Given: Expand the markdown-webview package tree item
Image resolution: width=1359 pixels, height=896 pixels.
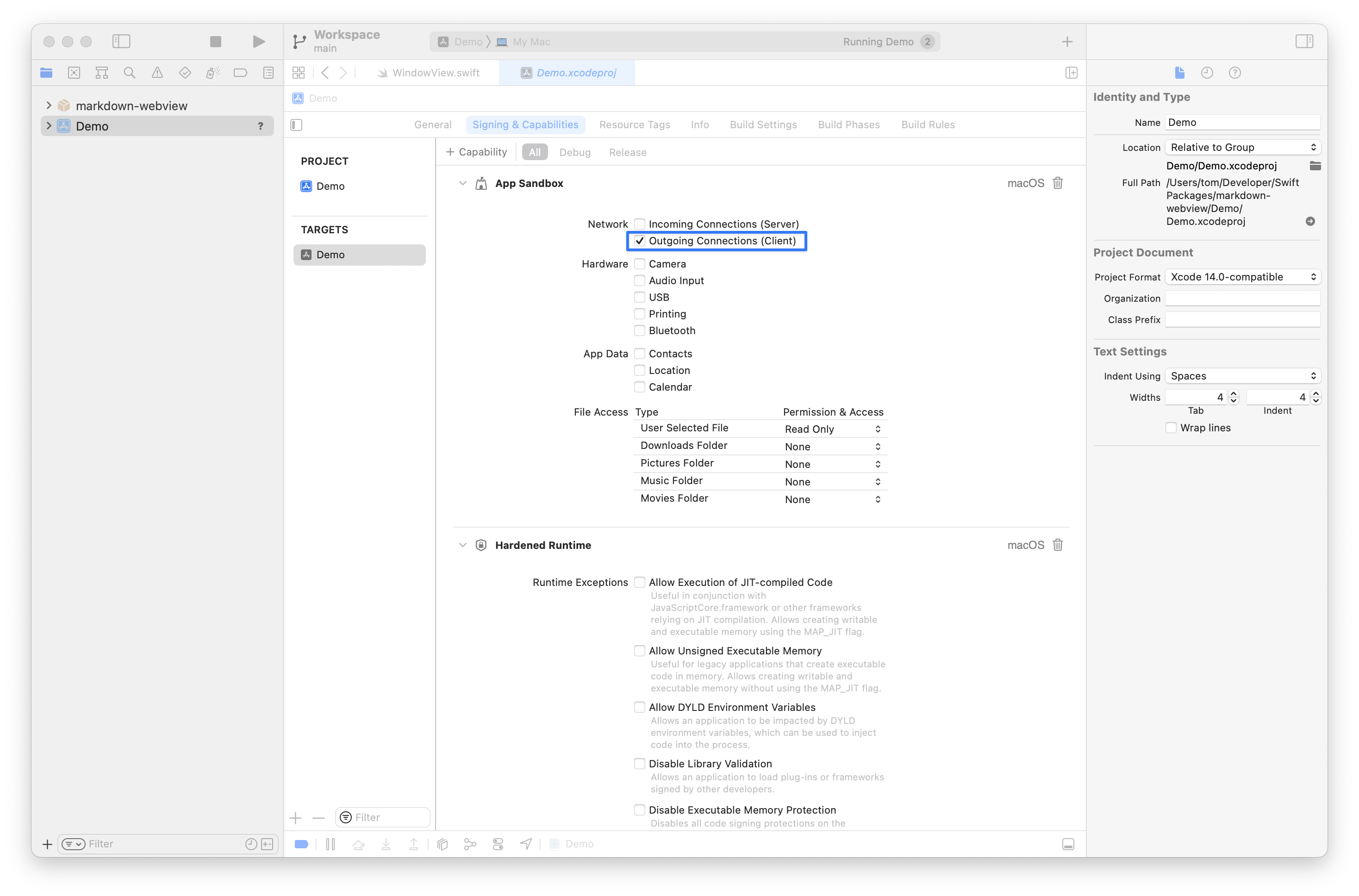Looking at the screenshot, I should pyautogui.click(x=49, y=105).
